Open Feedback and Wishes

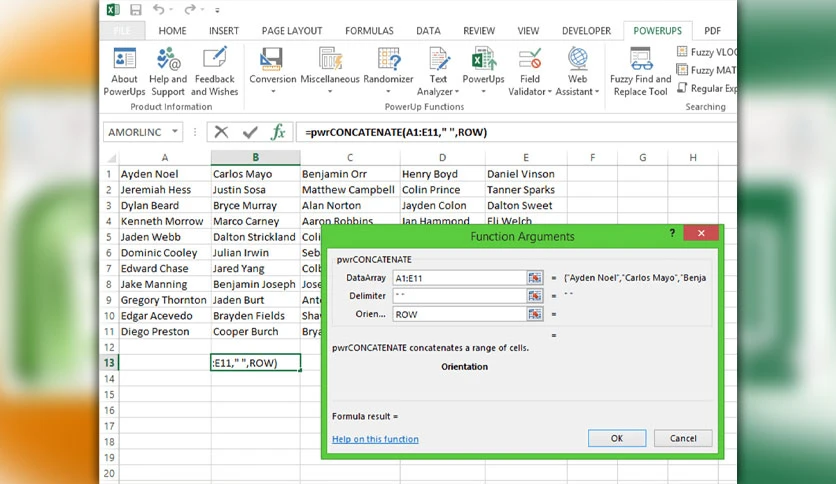pos(214,72)
